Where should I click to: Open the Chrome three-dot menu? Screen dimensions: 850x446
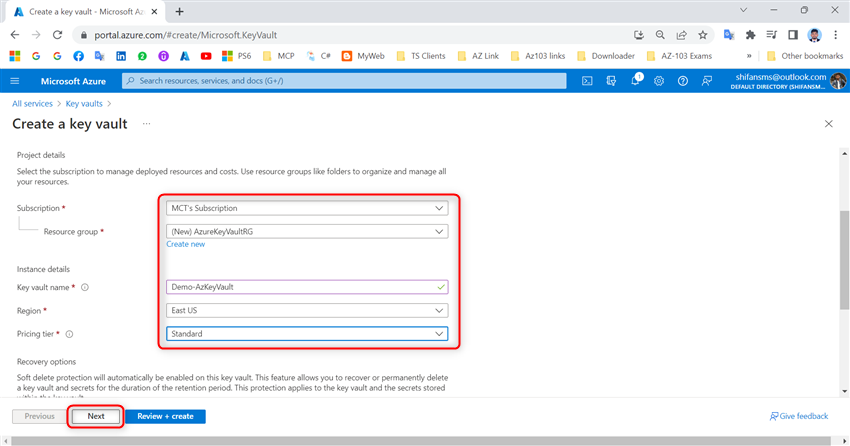pos(835,35)
